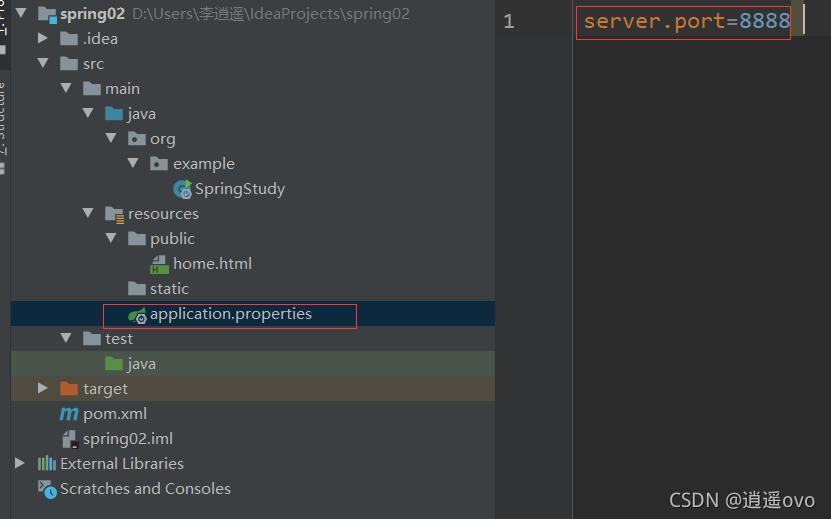The width and height of the screenshot is (831, 519).
Task: Select the main folder label
Action: pos(122,89)
